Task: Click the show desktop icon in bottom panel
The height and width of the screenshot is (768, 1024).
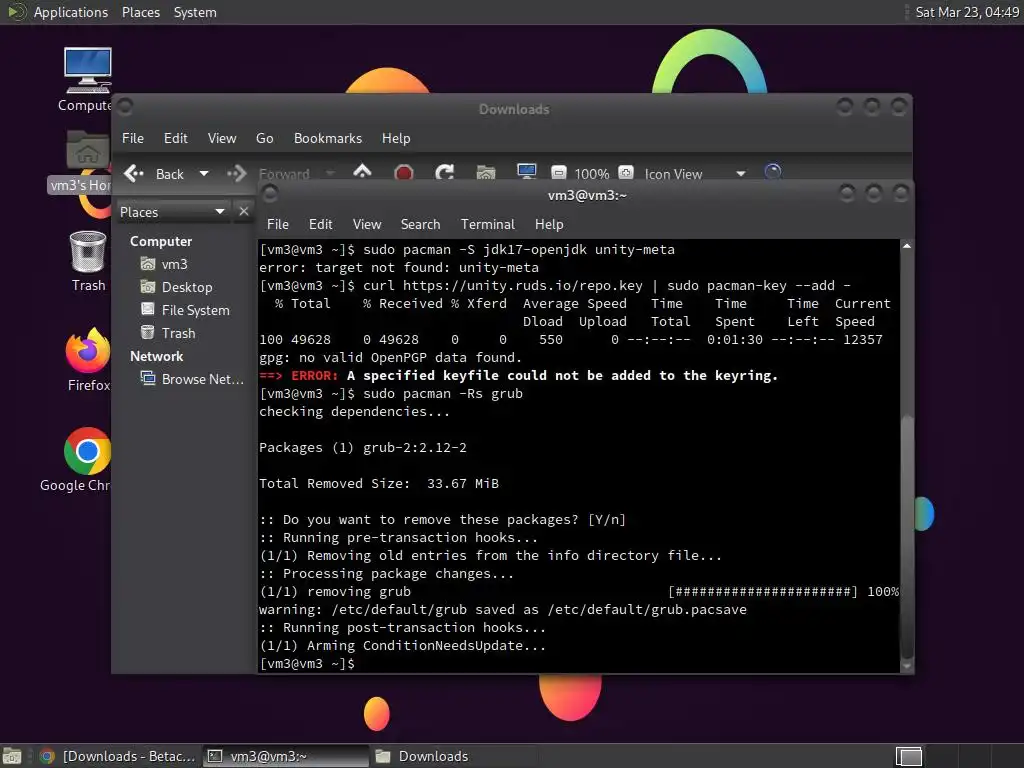Action: click(x=12, y=756)
